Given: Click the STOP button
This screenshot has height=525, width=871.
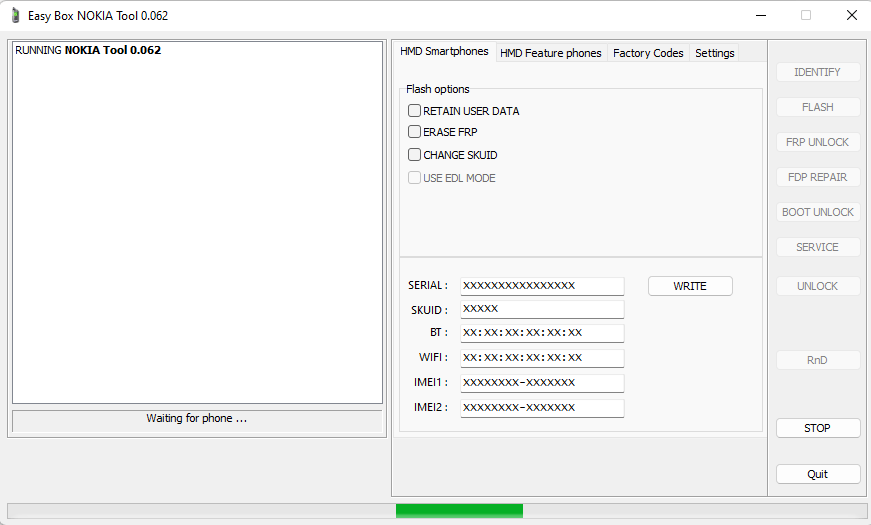Looking at the screenshot, I should [817, 428].
